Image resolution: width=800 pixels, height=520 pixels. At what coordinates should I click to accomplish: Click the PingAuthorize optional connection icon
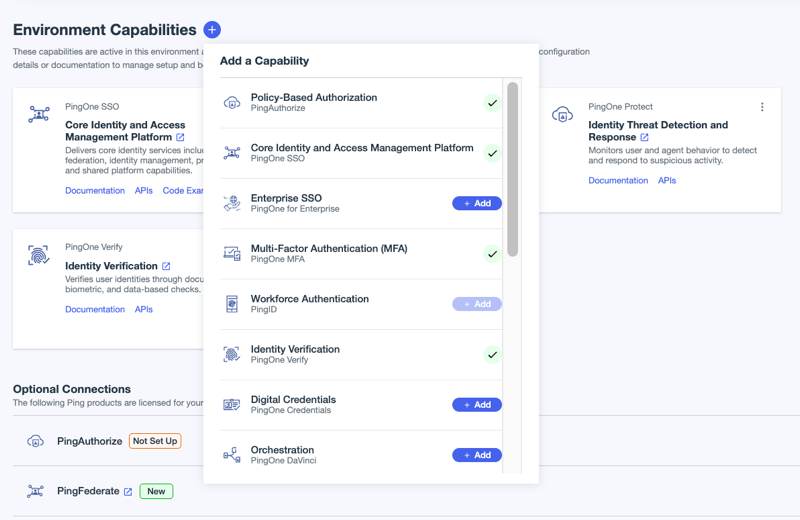(35, 441)
